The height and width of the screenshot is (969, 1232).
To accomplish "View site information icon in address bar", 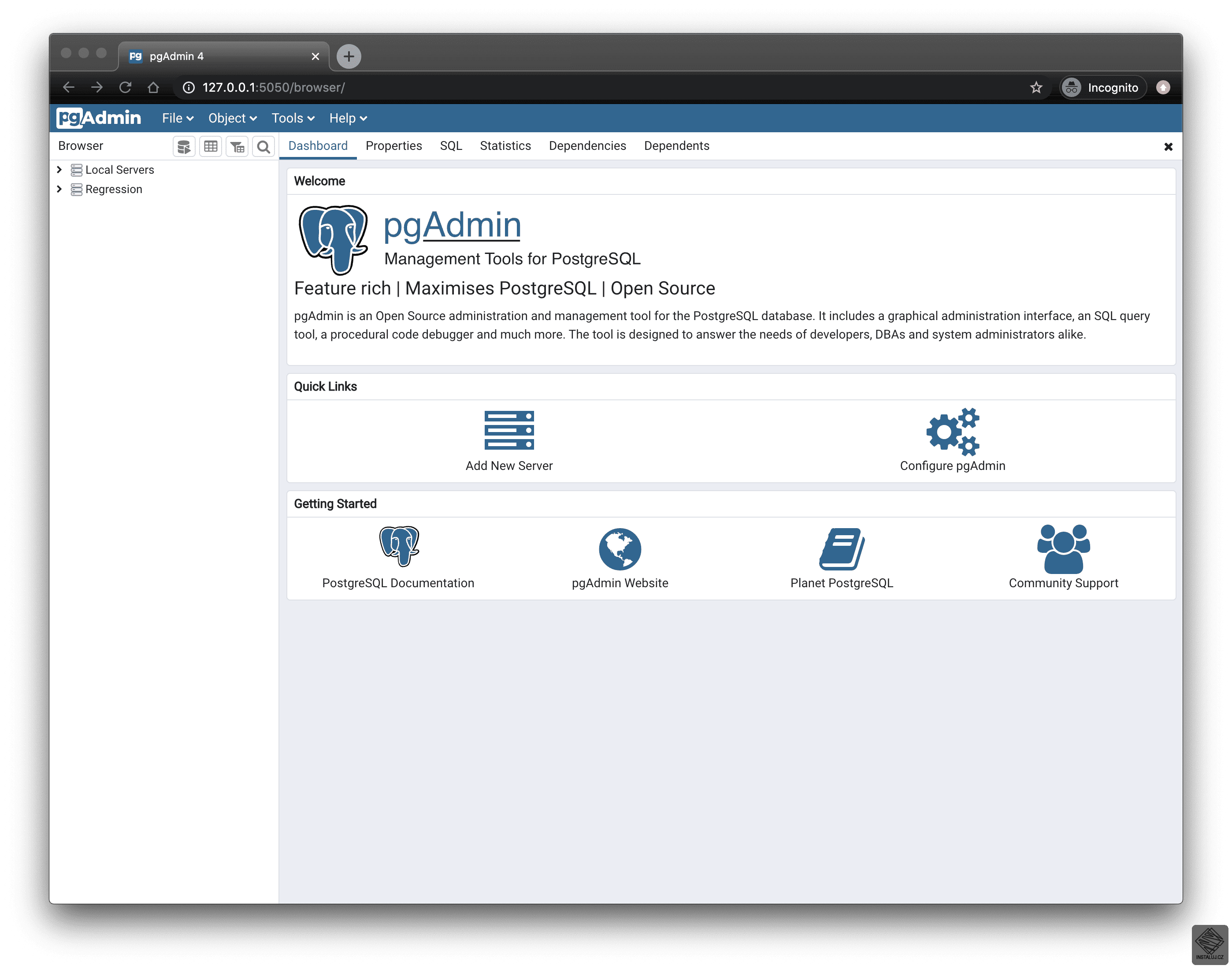I will (189, 87).
